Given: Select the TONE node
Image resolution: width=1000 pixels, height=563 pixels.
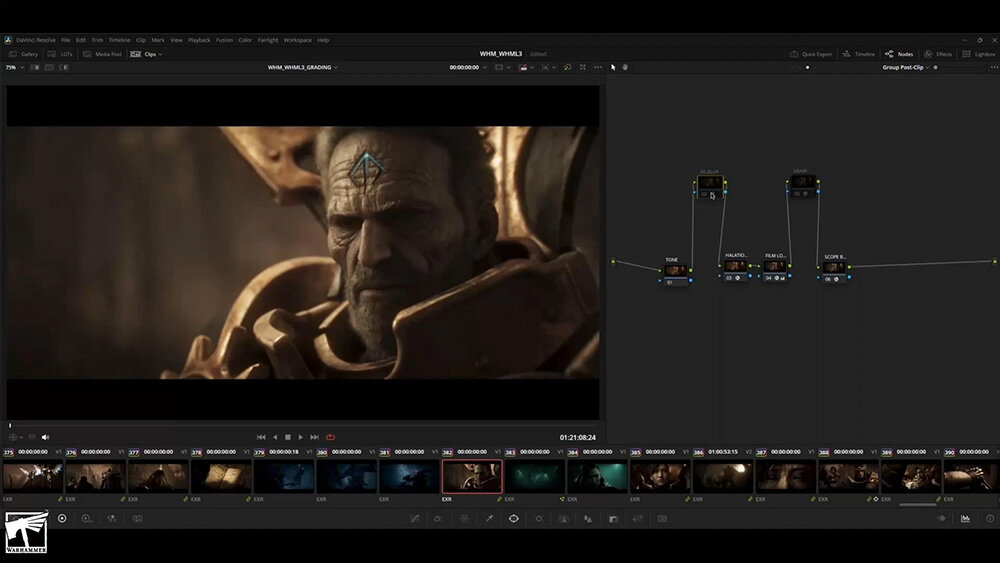Looking at the screenshot, I should 677,270.
